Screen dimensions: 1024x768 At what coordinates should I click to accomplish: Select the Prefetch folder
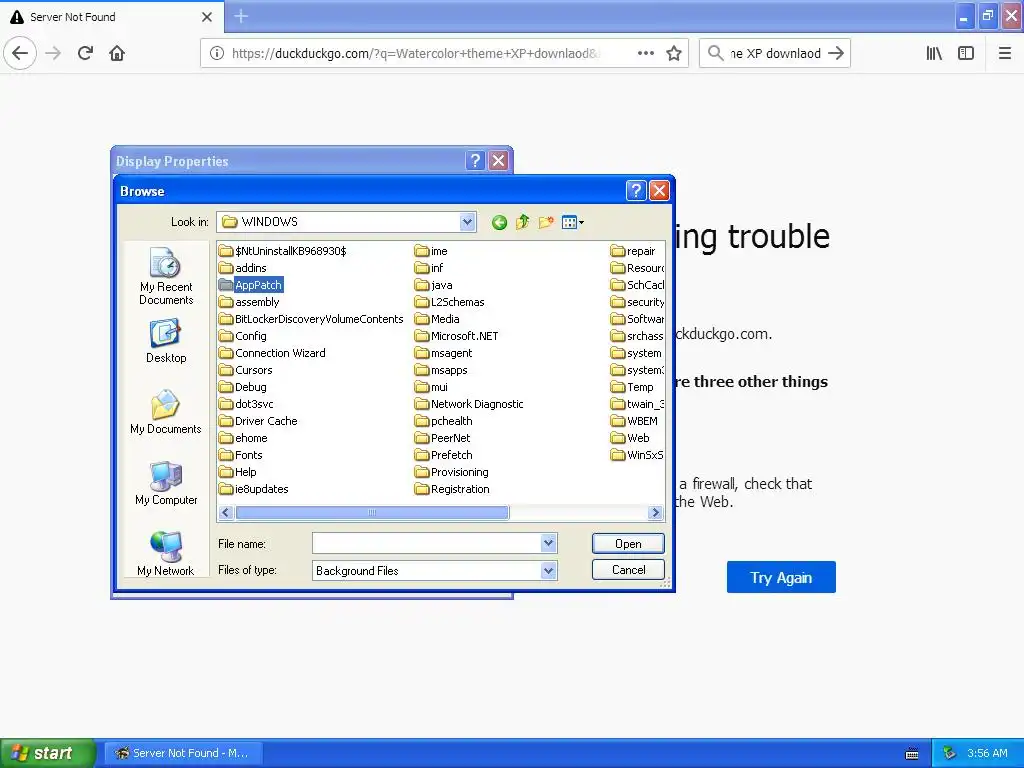click(x=443, y=455)
